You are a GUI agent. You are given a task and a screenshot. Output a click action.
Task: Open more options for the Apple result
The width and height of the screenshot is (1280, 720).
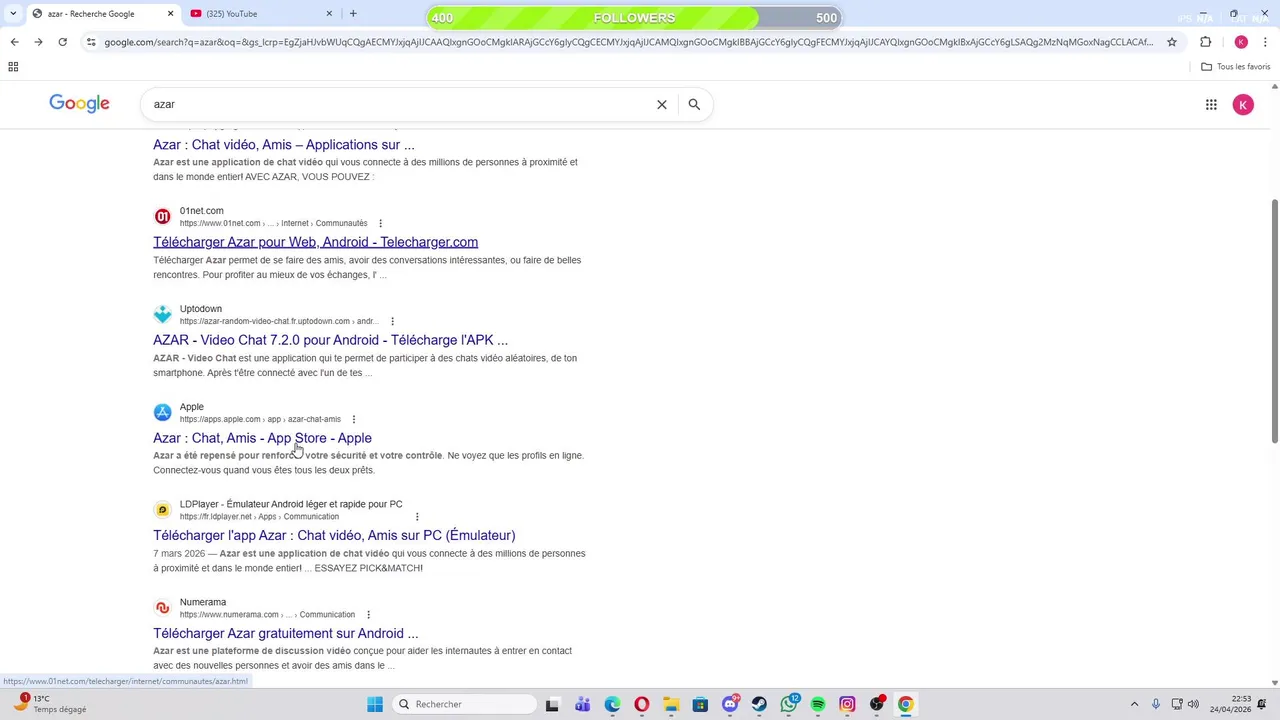click(x=353, y=419)
